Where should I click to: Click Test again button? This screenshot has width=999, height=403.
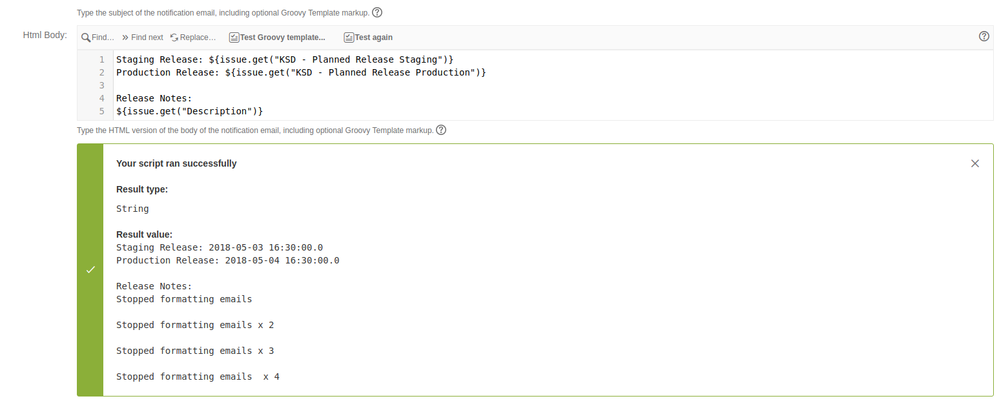(x=368, y=38)
